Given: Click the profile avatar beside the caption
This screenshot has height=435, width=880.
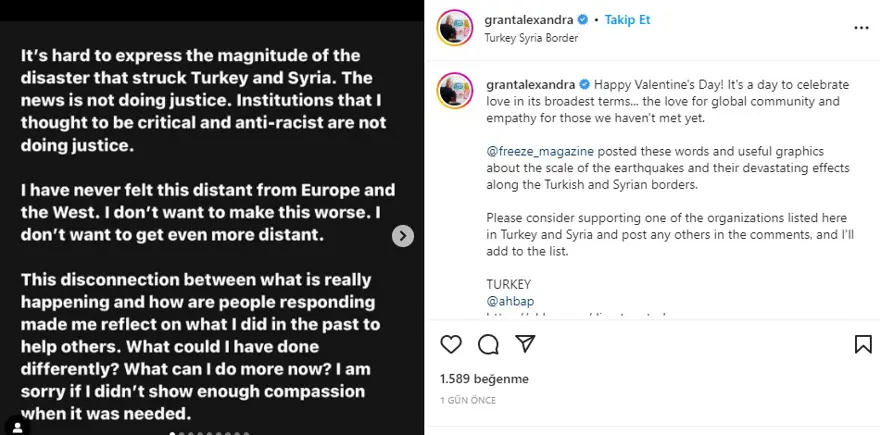Looking at the screenshot, I should point(456,90).
